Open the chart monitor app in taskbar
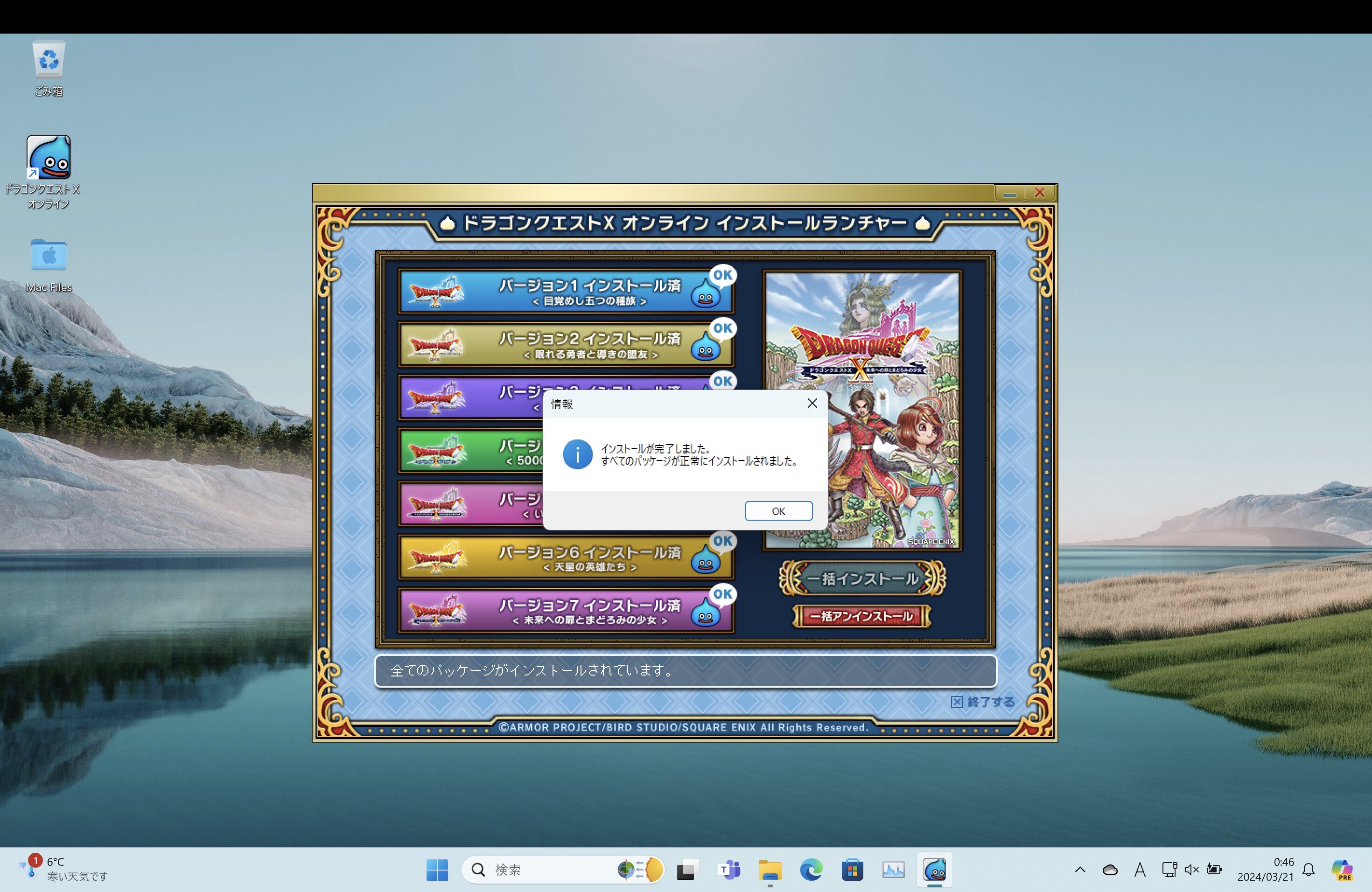 (893, 870)
